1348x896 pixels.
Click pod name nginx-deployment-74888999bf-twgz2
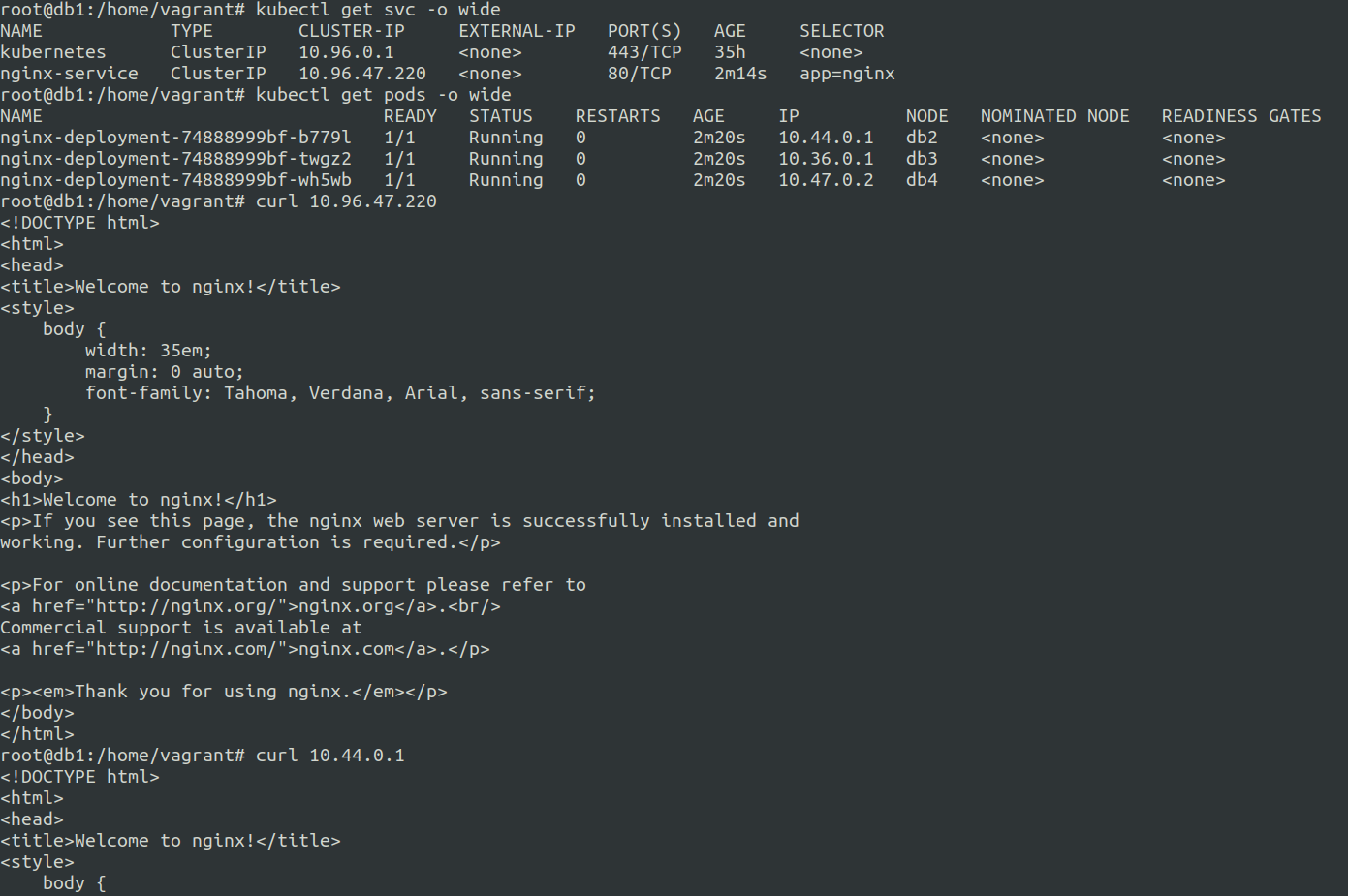175,159
